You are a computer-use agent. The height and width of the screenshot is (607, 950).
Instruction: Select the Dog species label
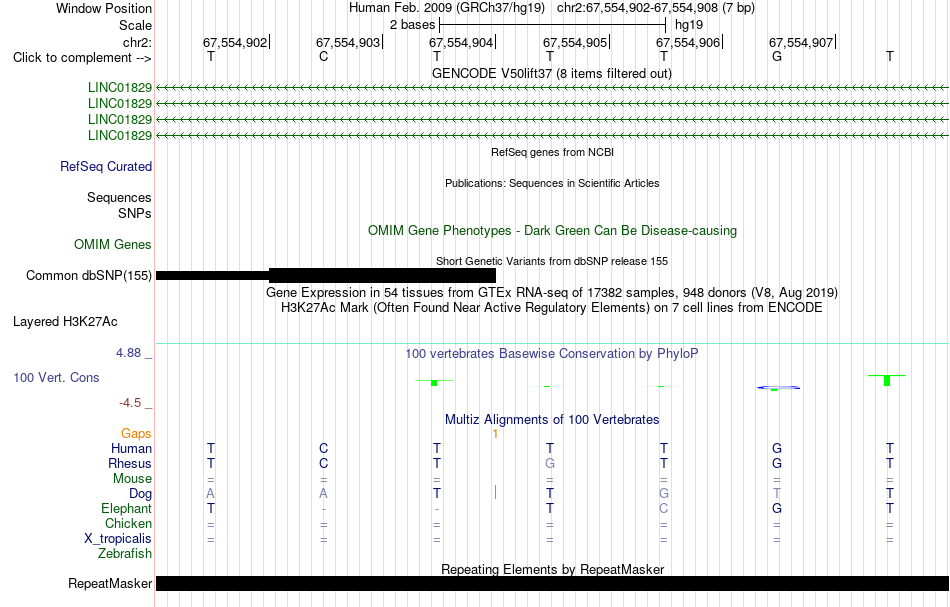pyautogui.click(x=141, y=494)
